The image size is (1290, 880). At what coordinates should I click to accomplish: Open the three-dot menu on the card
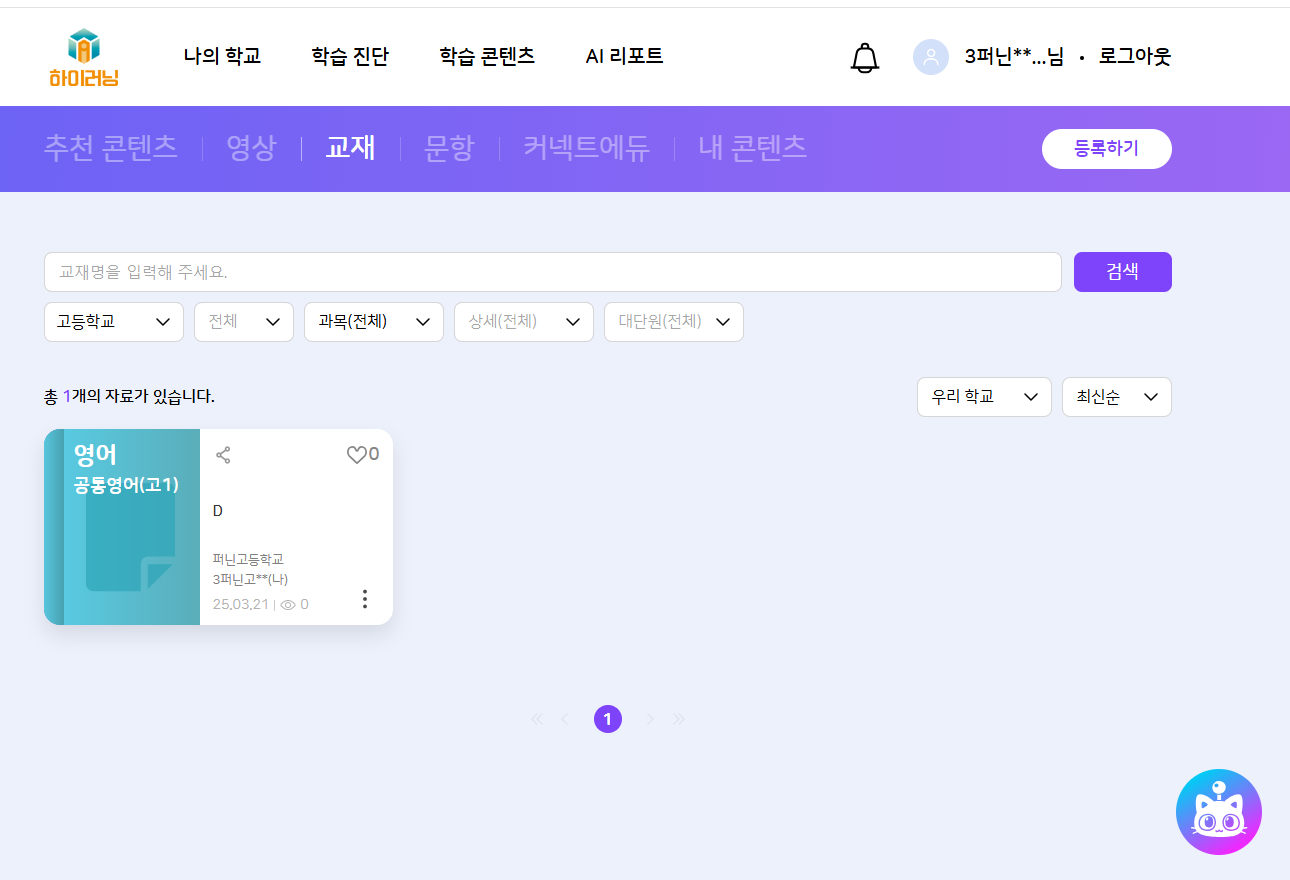pos(364,599)
